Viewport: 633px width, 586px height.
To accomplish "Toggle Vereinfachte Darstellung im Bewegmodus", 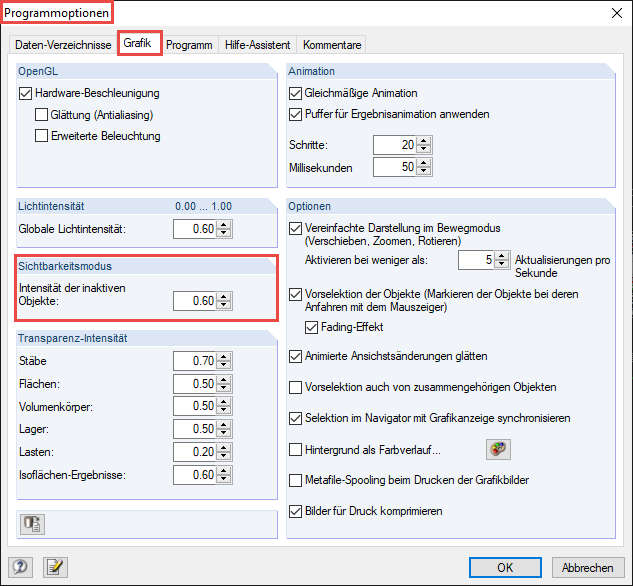I will pyautogui.click(x=295, y=228).
